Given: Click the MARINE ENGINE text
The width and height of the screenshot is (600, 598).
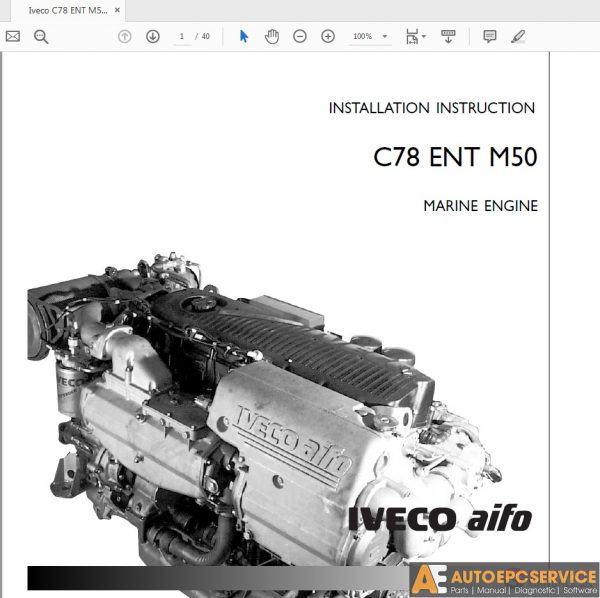Looking at the screenshot, I should [x=481, y=206].
